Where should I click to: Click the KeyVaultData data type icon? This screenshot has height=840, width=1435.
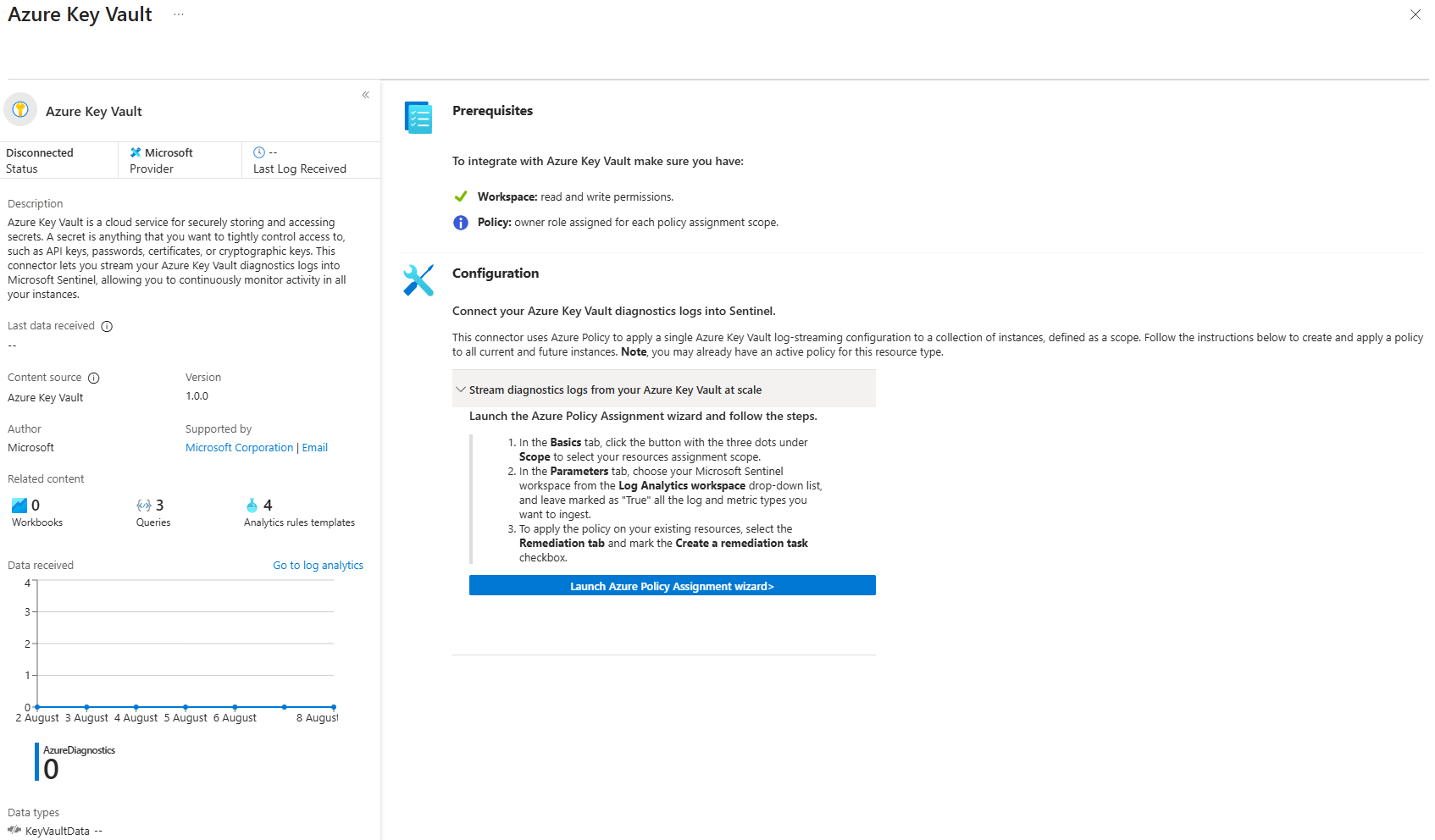coord(14,830)
